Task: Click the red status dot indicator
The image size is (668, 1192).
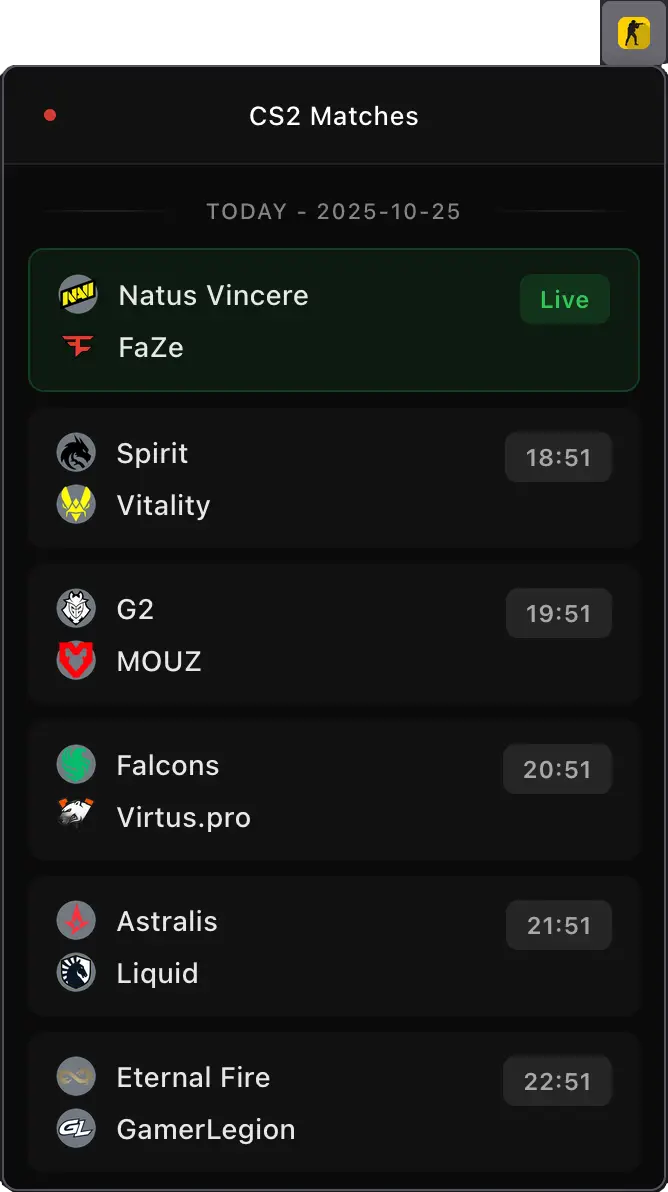Action: (48, 115)
